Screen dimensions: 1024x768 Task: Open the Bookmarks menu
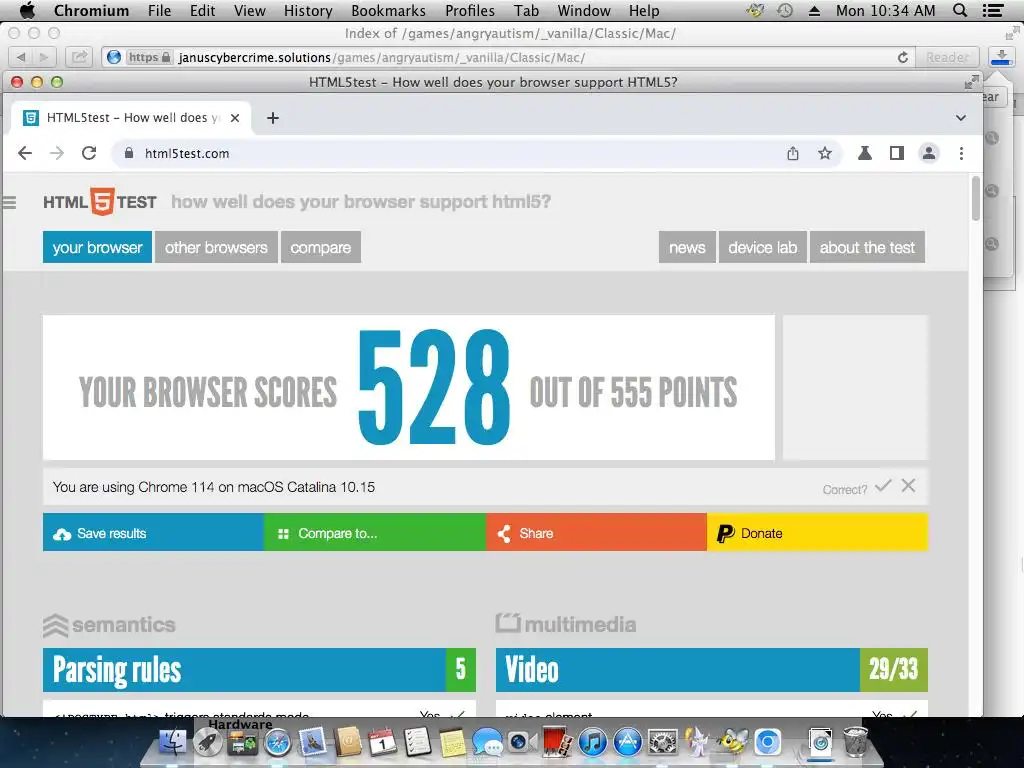coord(389,10)
